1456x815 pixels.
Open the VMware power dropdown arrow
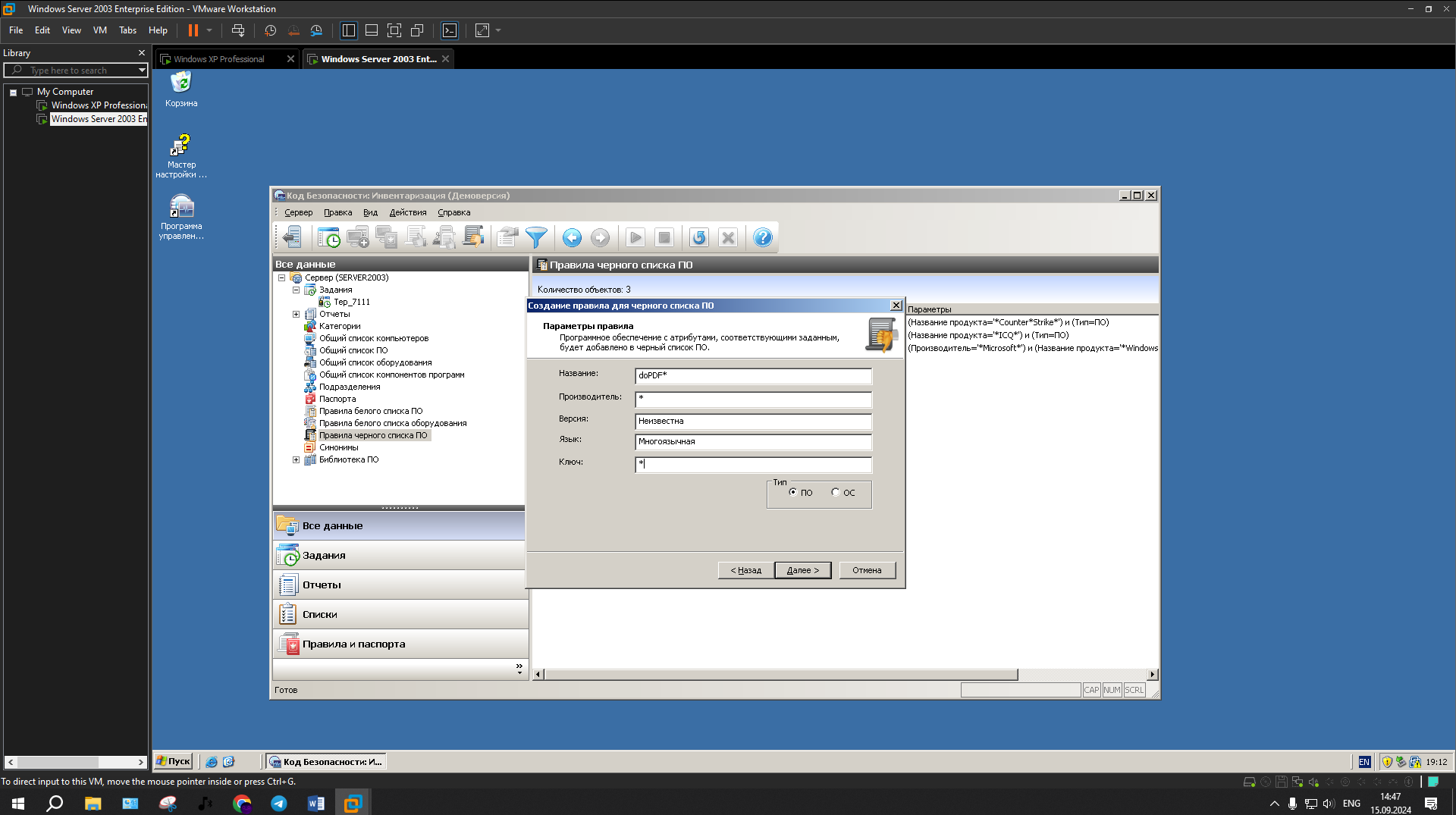coord(209,30)
